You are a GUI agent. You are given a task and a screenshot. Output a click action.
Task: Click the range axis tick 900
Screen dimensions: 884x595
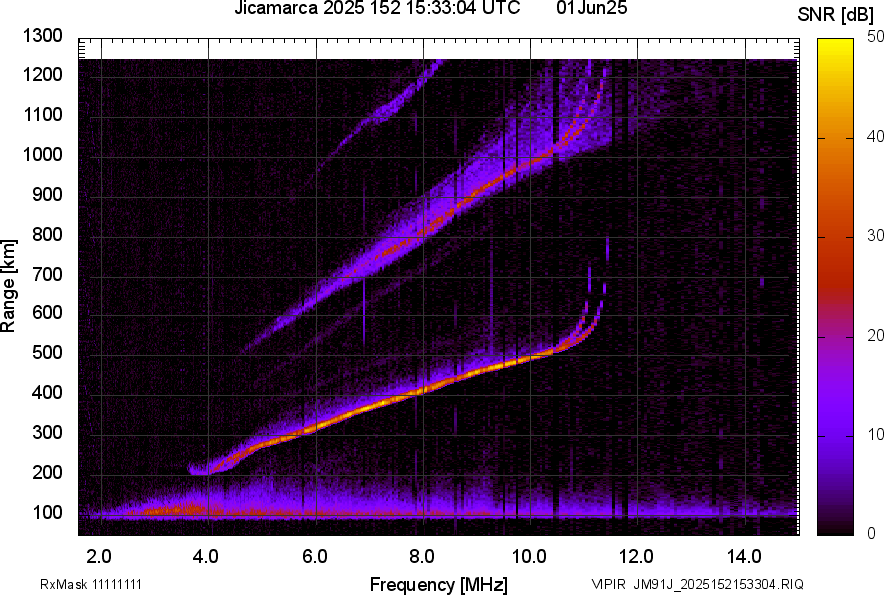coord(47,195)
